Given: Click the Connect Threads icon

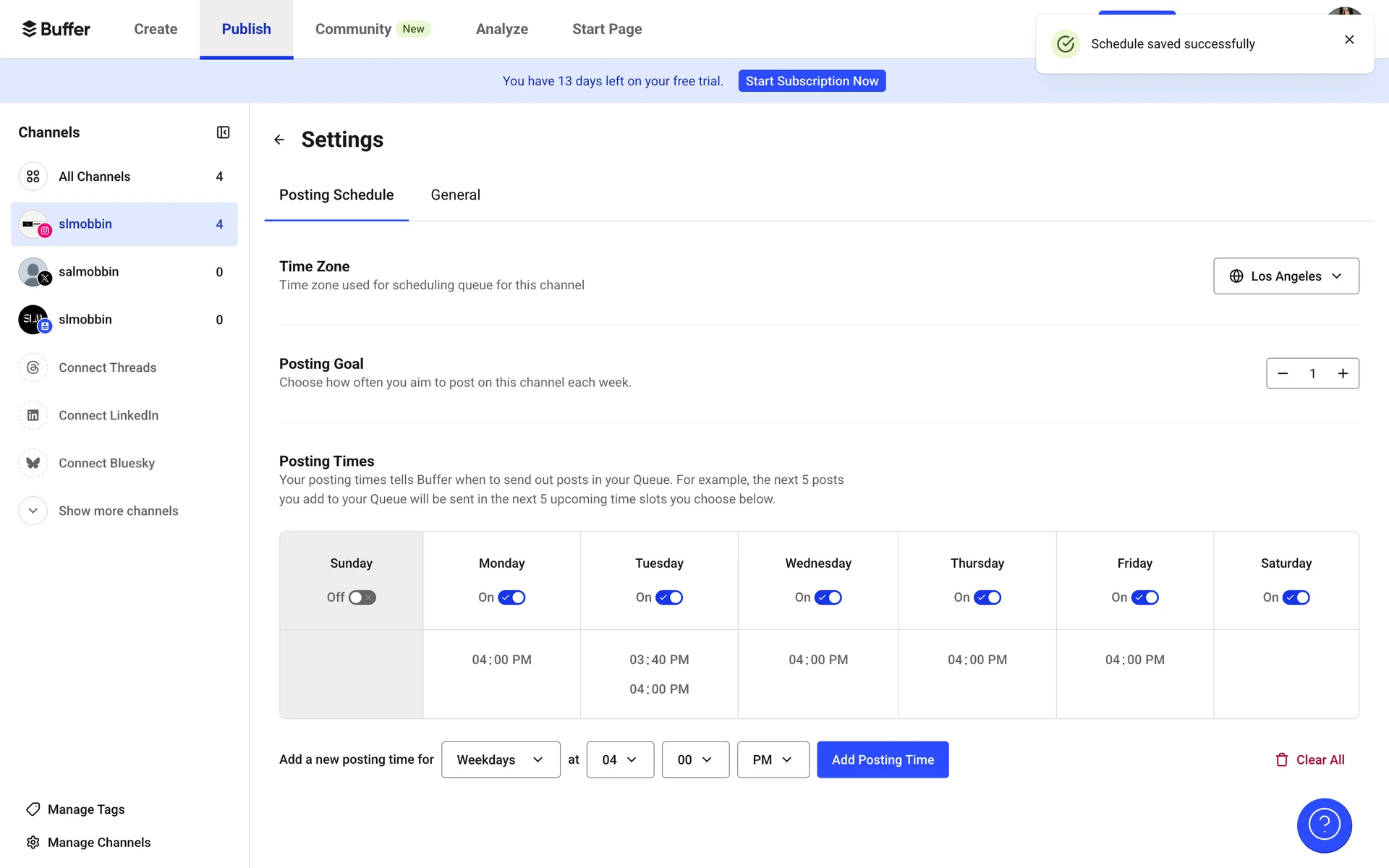Looking at the screenshot, I should (x=33, y=367).
